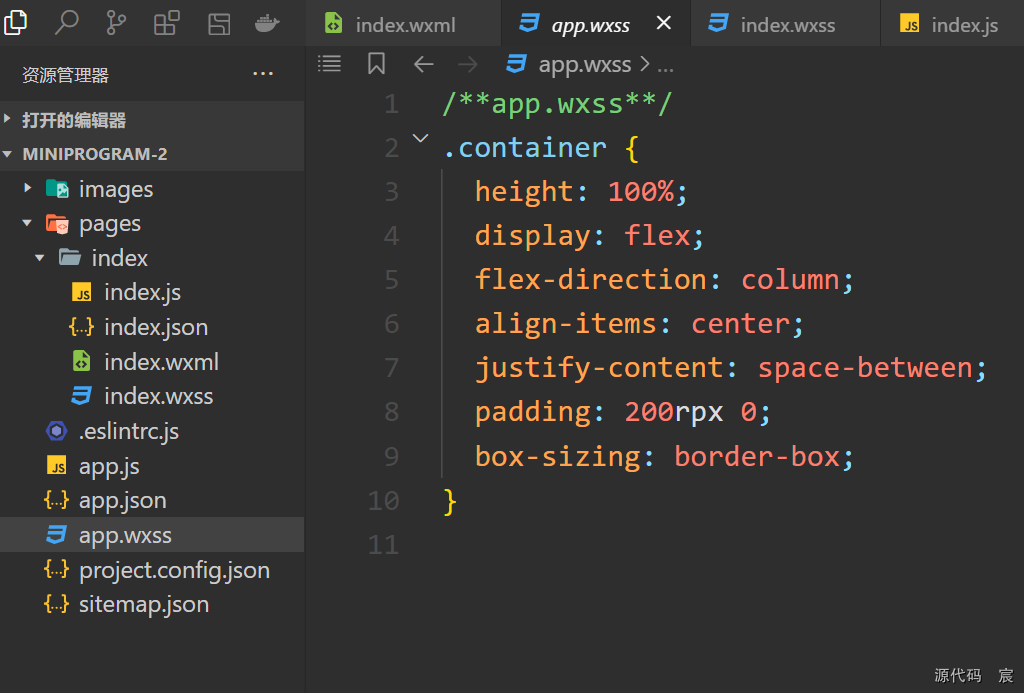
Task: Open index.wxml in the file tree
Action: pyautogui.click(x=152, y=362)
